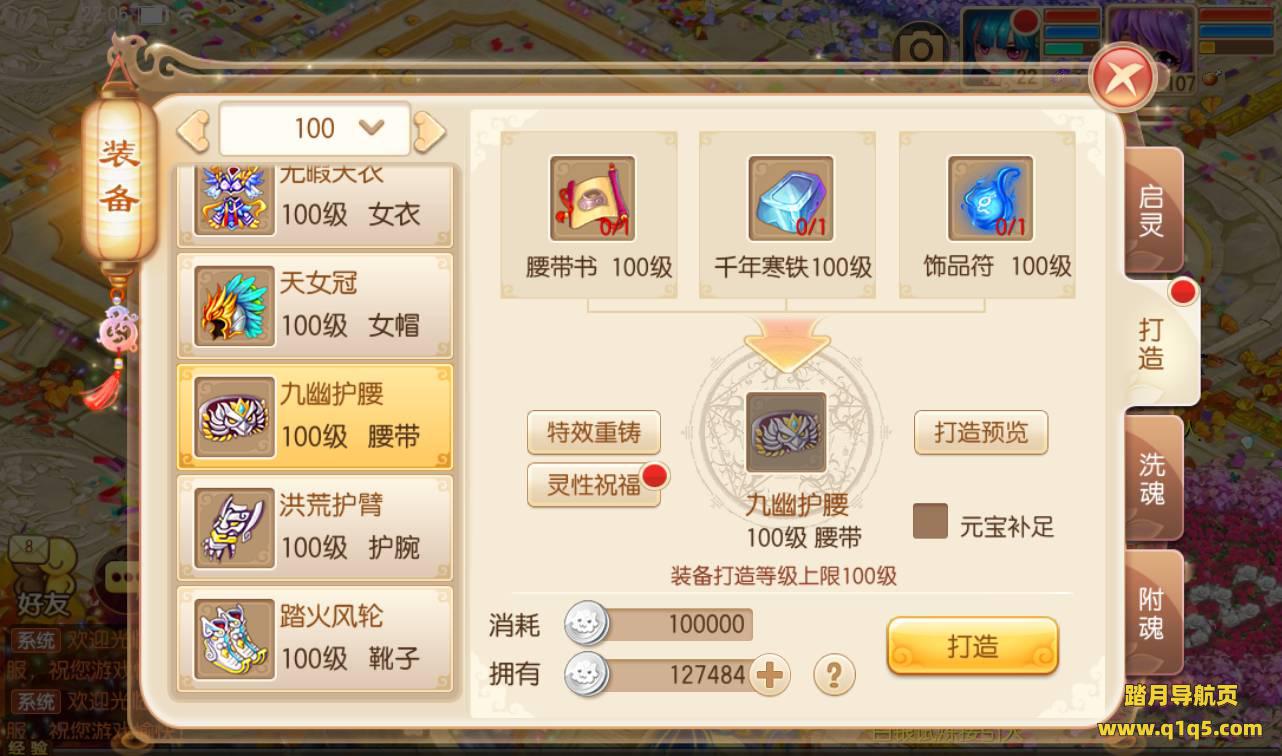Click the 打造 forge button

972,646
